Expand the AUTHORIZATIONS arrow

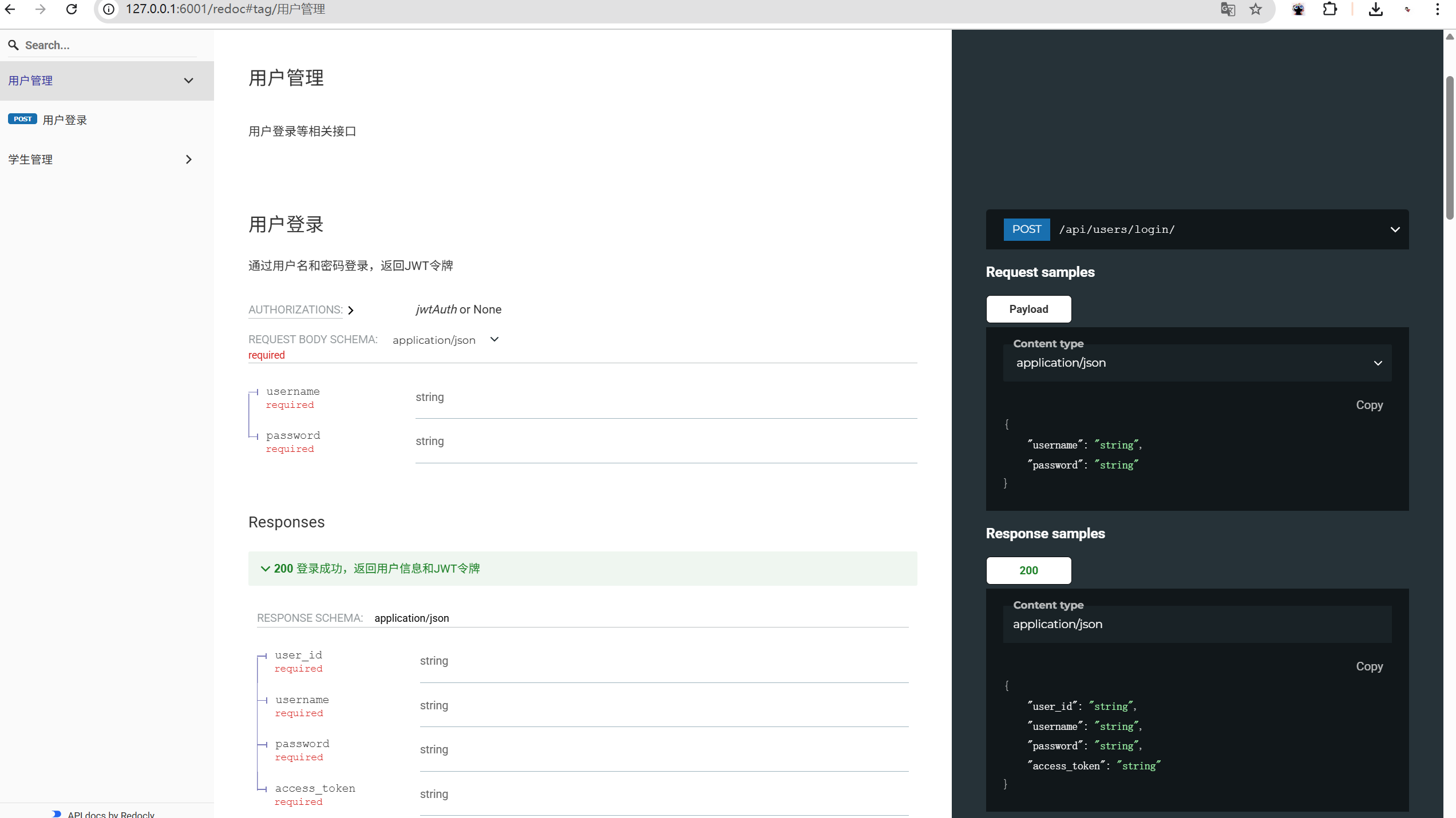(351, 310)
